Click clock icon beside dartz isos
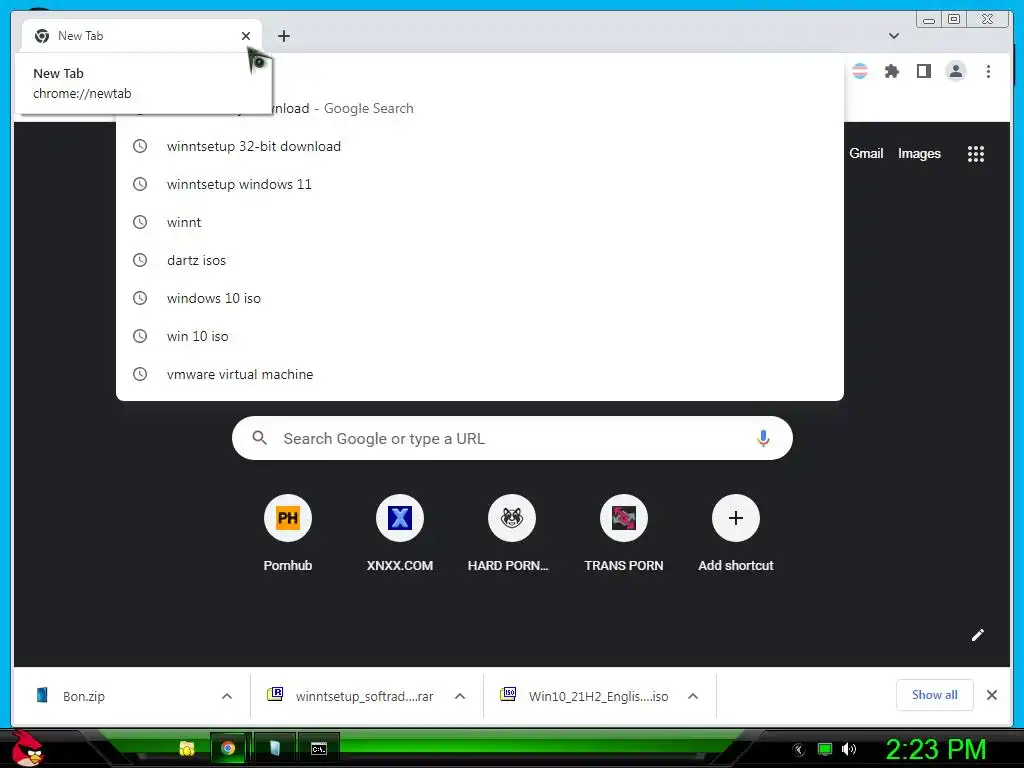 [x=140, y=260]
